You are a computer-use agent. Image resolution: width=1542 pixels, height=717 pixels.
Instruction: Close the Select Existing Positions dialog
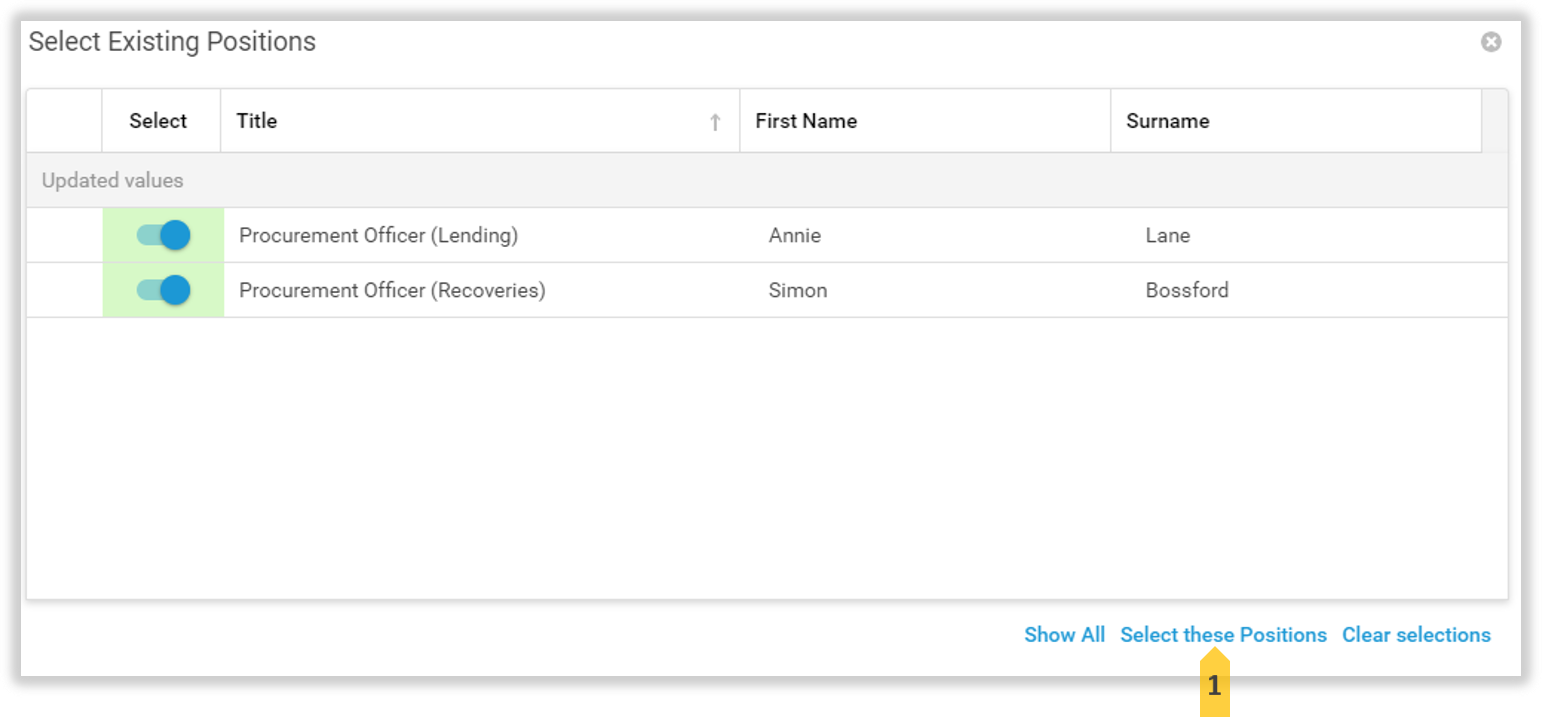[1490, 42]
